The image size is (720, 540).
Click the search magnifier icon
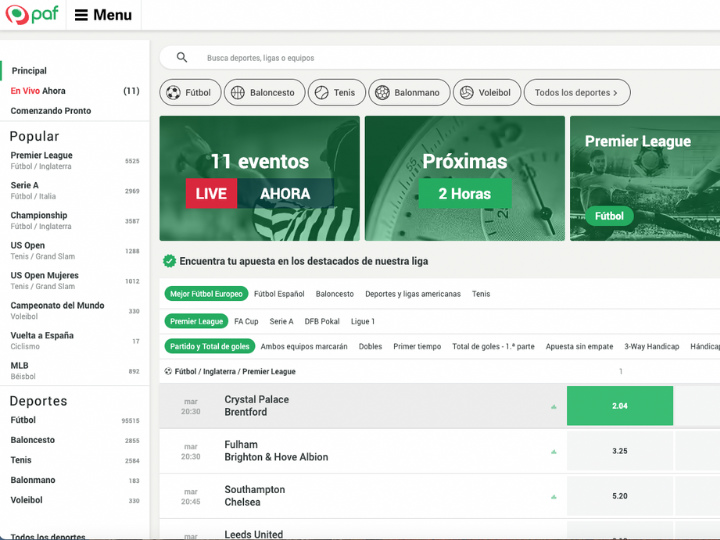pos(182,57)
